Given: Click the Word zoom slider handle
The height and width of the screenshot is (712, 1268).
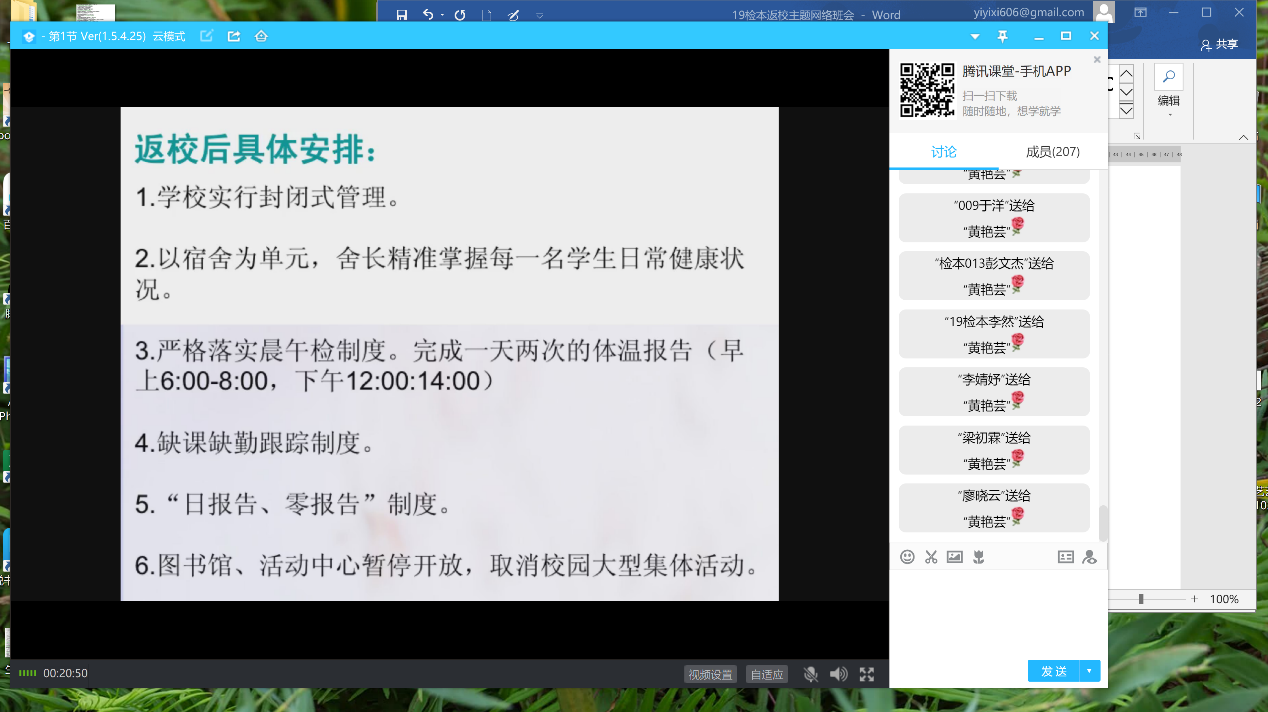Looking at the screenshot, I should (x=1141, y=599).
